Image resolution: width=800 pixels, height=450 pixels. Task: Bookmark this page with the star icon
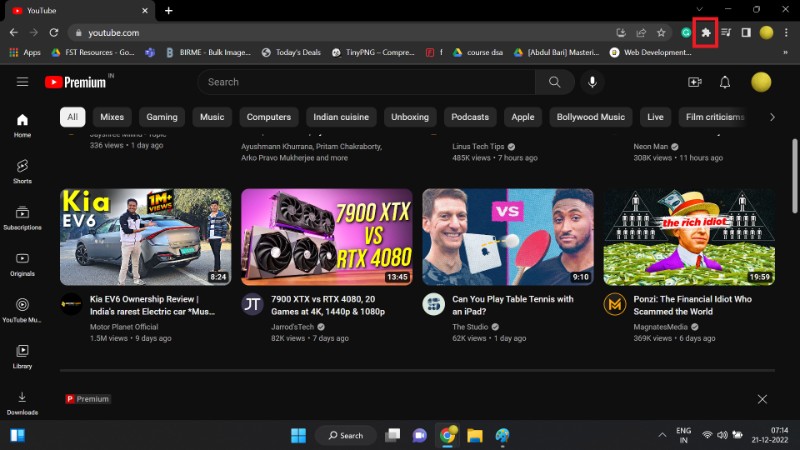(x=661, y=32)
